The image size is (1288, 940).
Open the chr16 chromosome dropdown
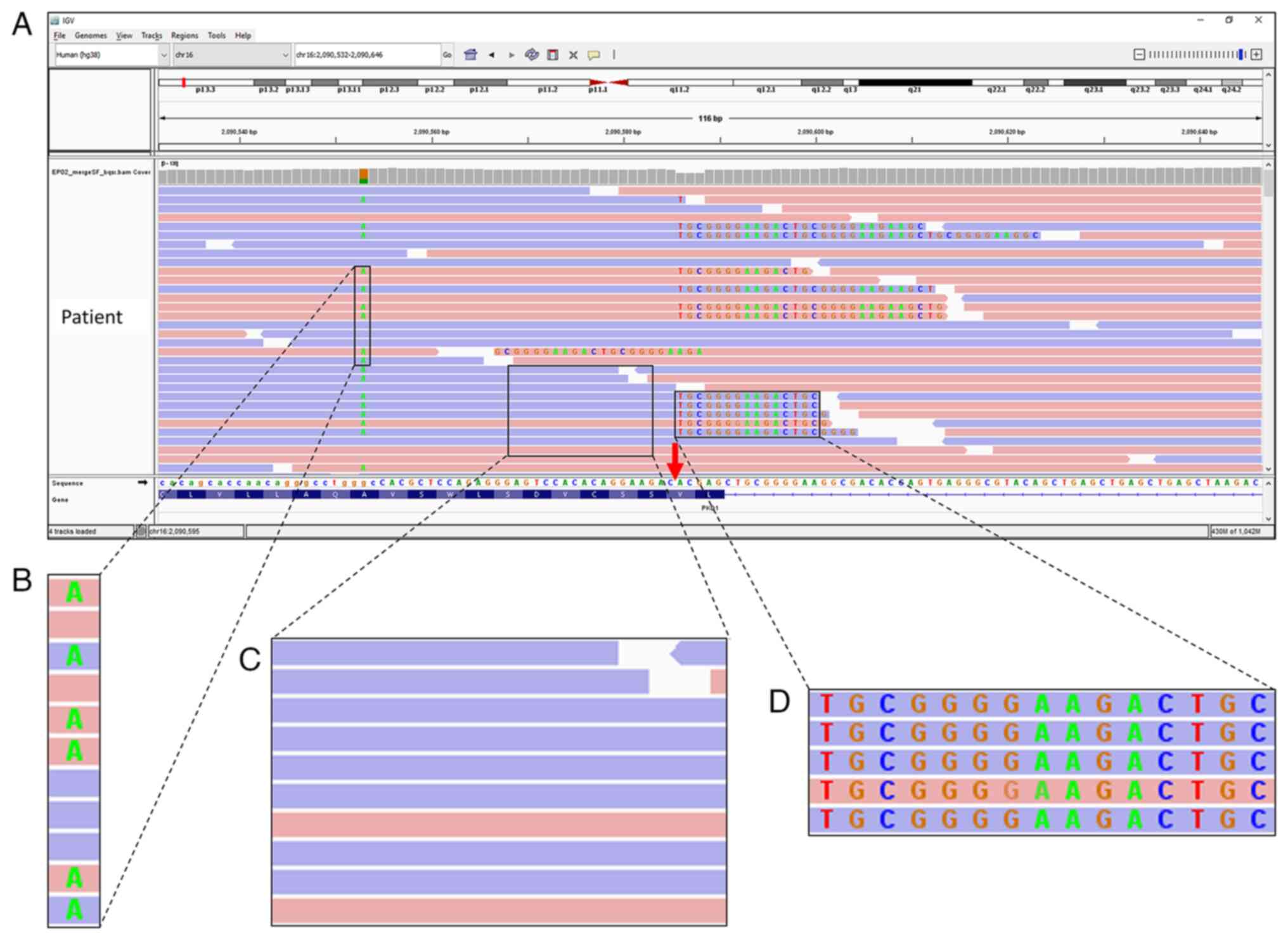pyautogui.click(x=285, y=55)
